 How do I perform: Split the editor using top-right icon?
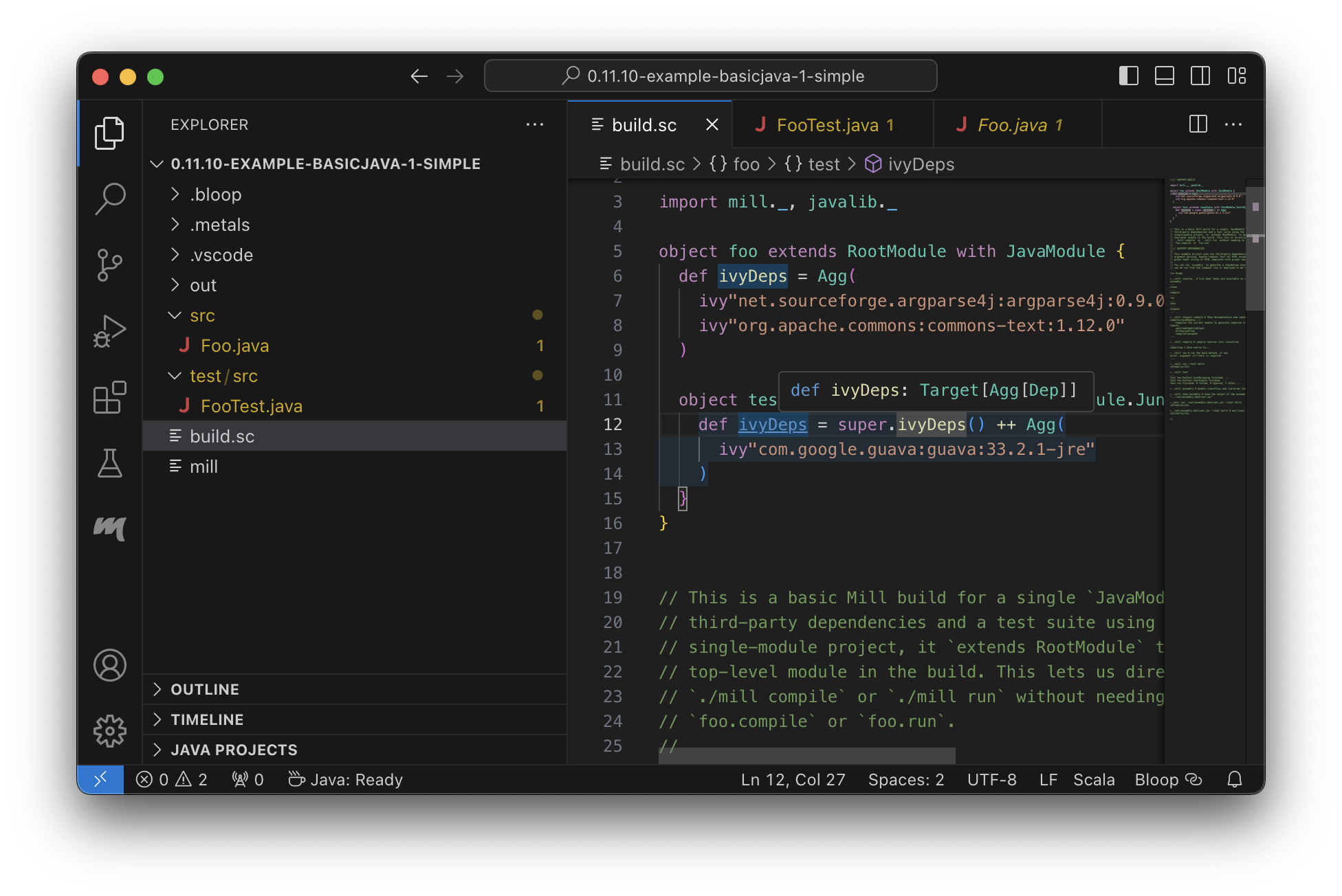(1198, 124)
